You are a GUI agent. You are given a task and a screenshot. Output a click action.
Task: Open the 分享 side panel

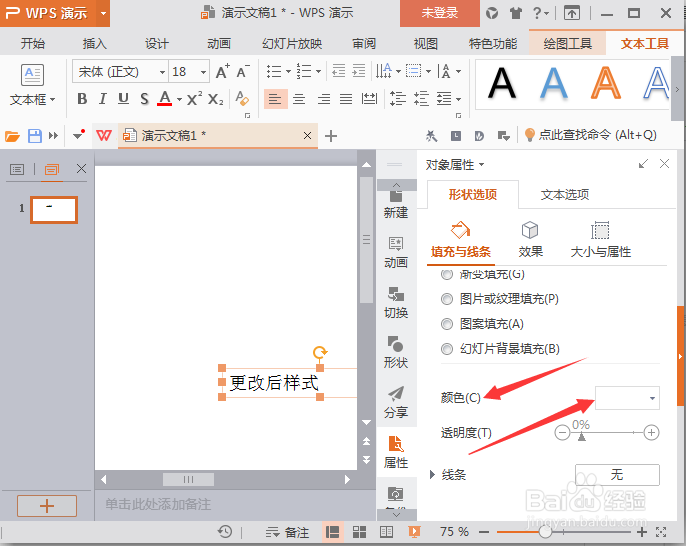pos(396,402)
